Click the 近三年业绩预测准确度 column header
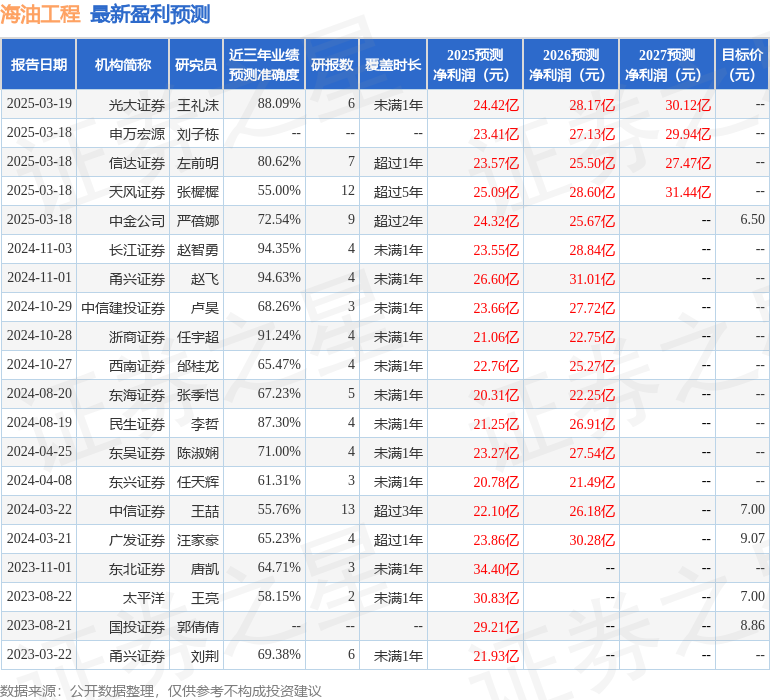This screenshot has width=770, height=700. point(264,64)
